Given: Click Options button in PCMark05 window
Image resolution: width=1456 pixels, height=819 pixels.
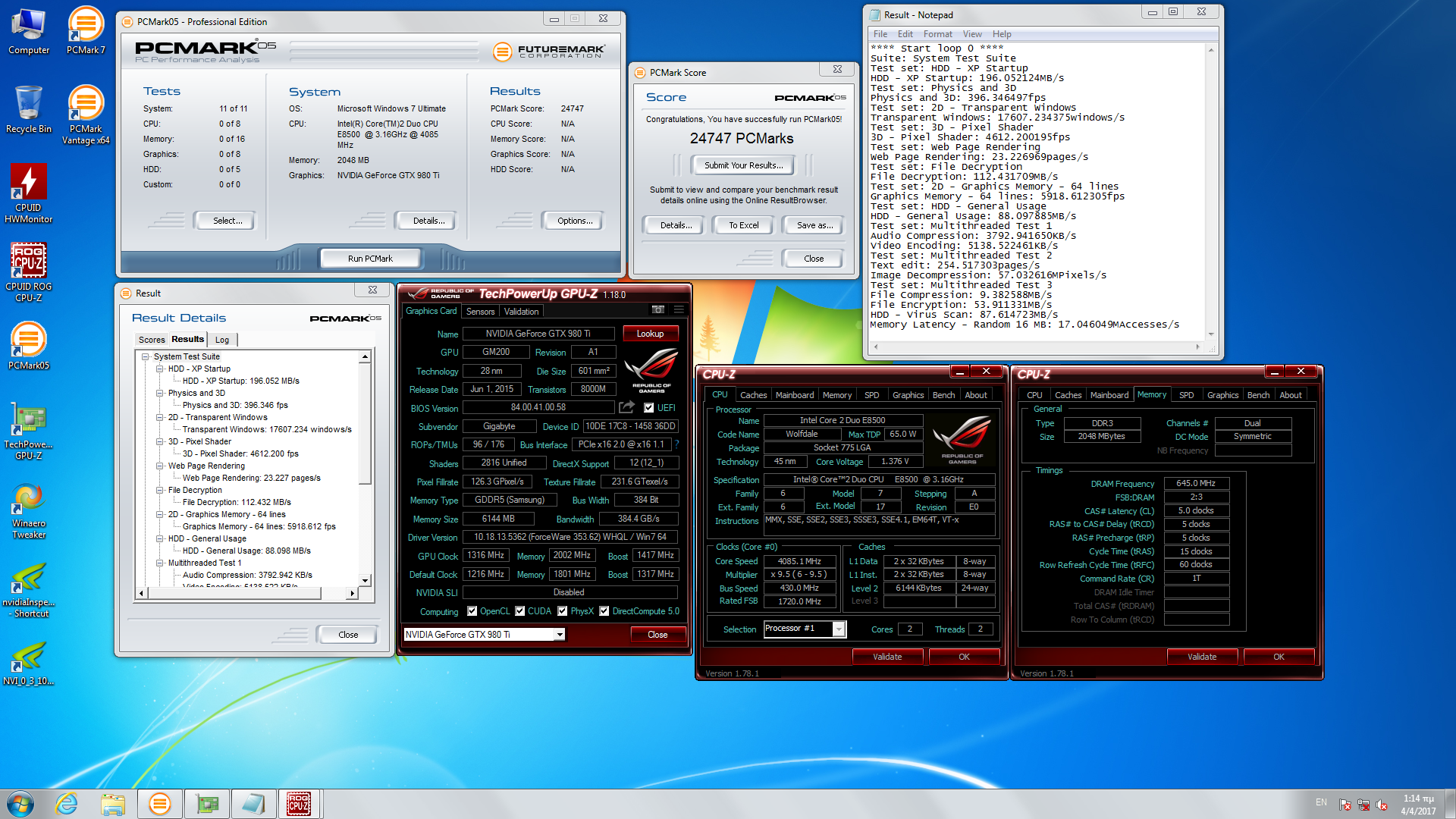Looking at the screenshot, I should (x=575, y=221).
